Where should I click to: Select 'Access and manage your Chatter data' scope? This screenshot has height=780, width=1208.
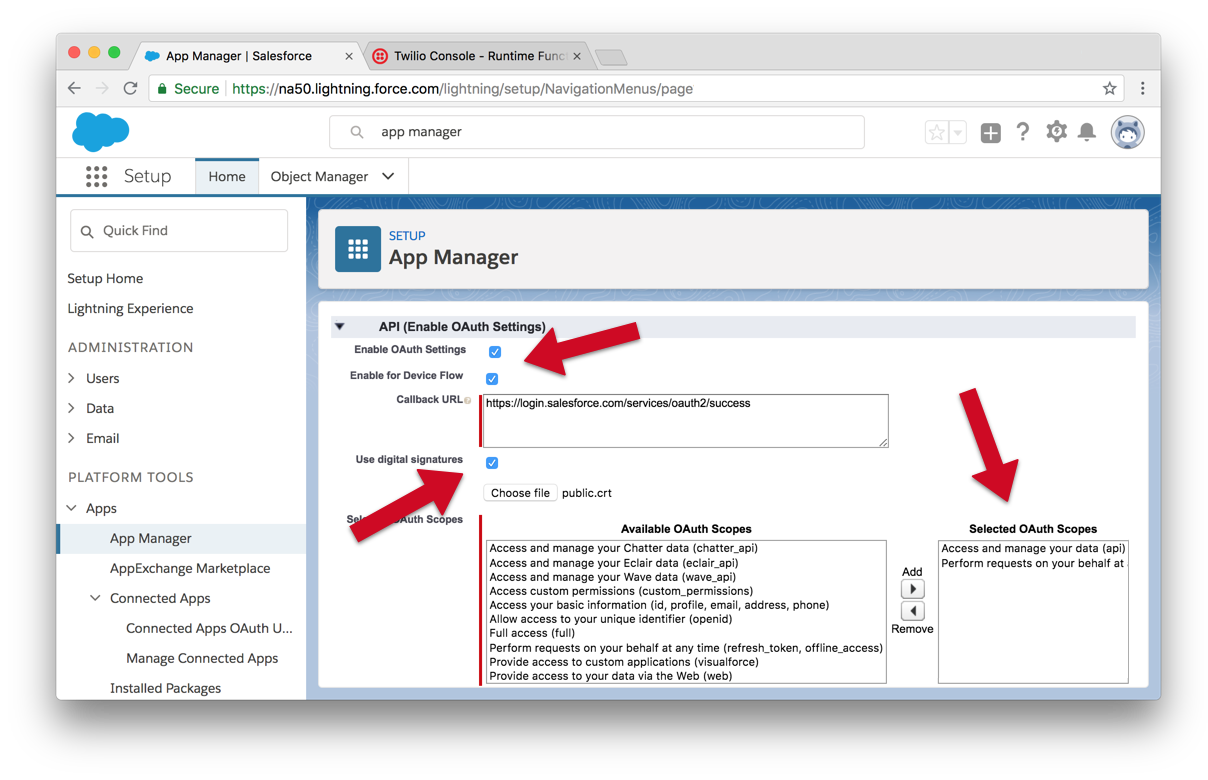pos(623,548)
